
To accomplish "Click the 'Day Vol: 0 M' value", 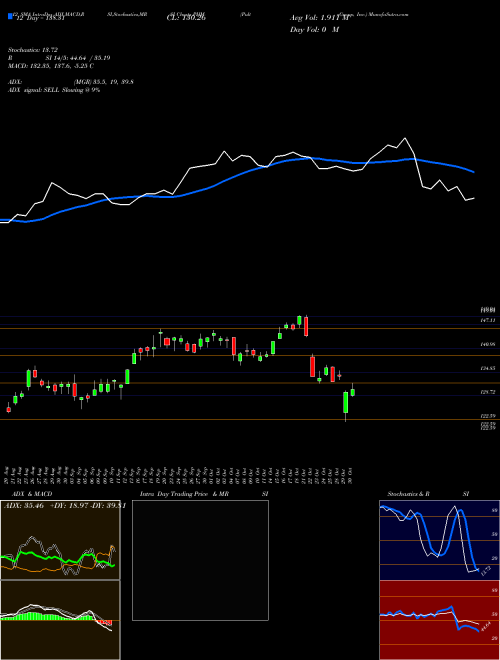I will pyautogui.click(x=314, y=30).
